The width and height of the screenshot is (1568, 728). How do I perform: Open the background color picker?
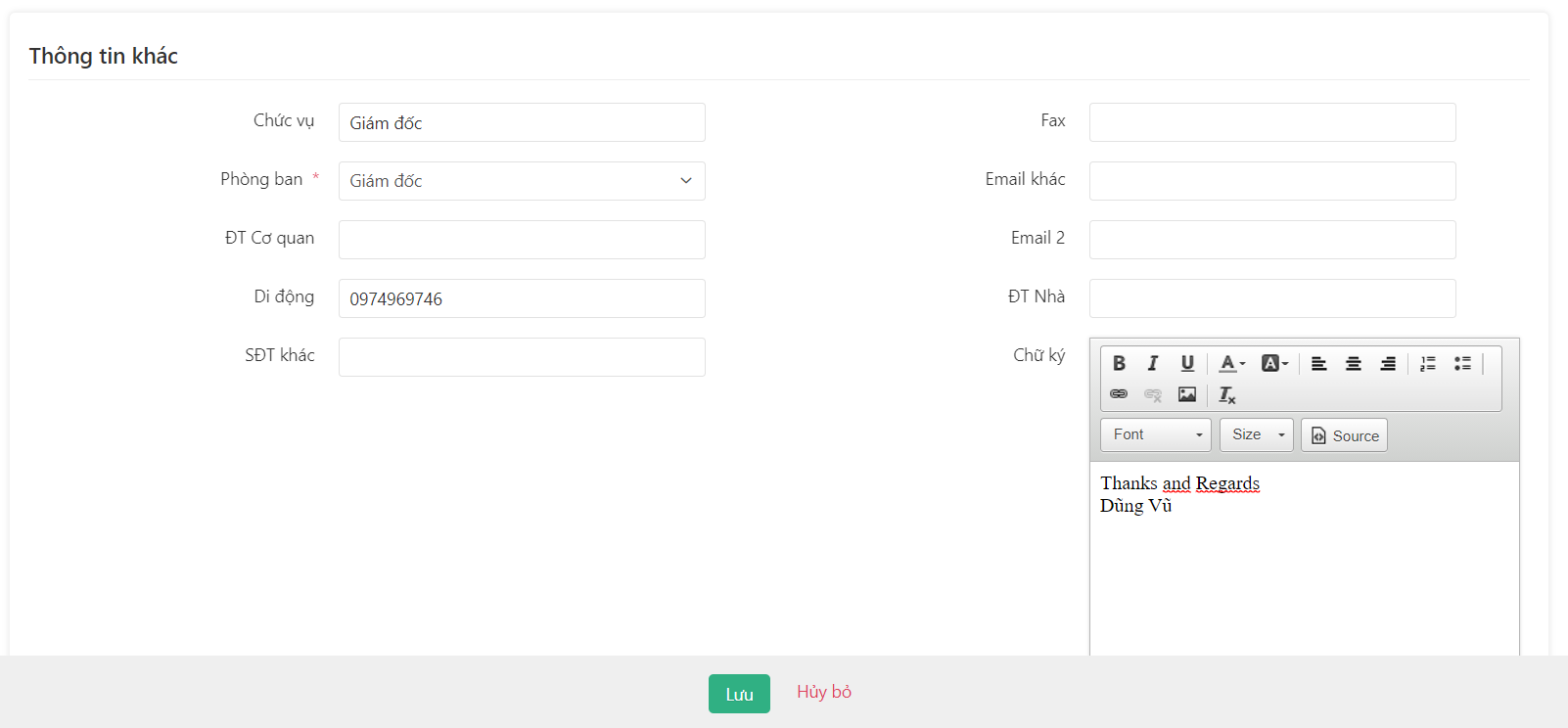pyautogui.click(x=1274, y=363)
